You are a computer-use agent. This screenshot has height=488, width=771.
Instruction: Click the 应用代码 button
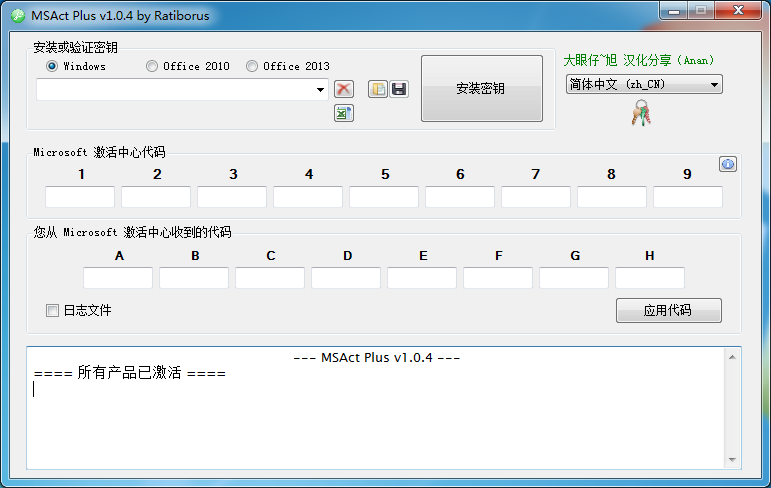(668, 311)
